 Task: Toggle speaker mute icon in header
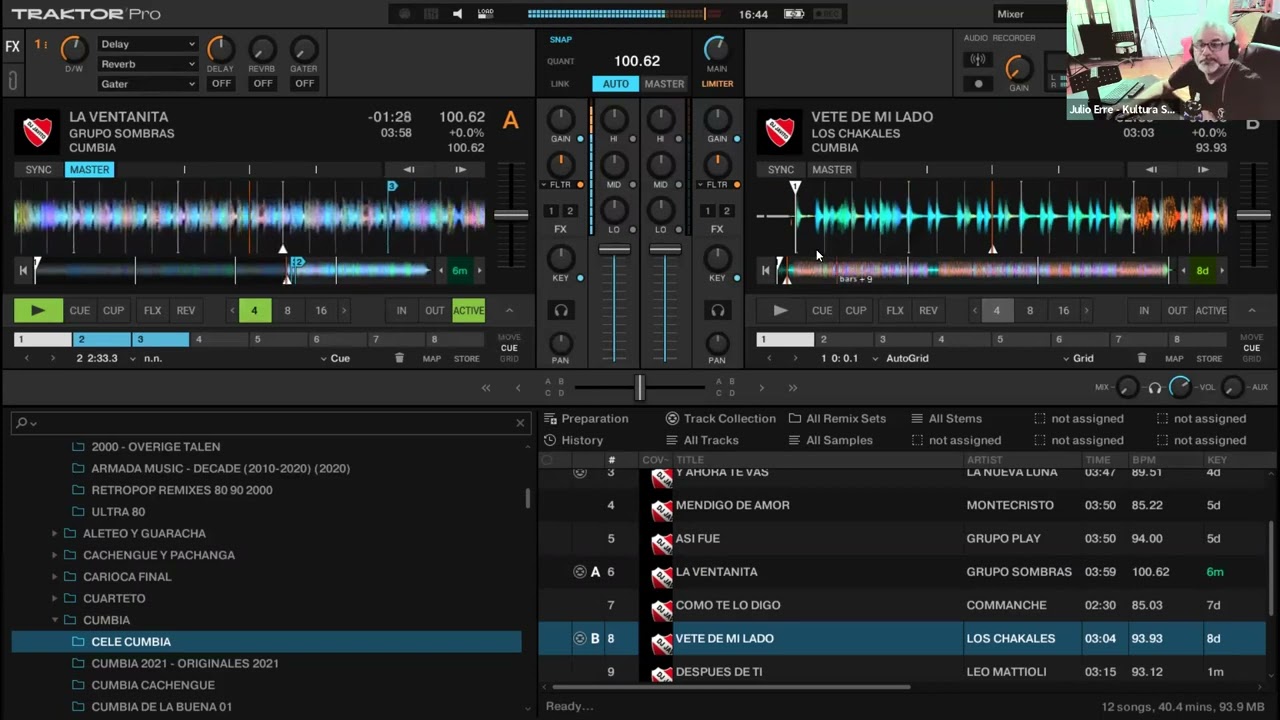[x=457, y=14]
